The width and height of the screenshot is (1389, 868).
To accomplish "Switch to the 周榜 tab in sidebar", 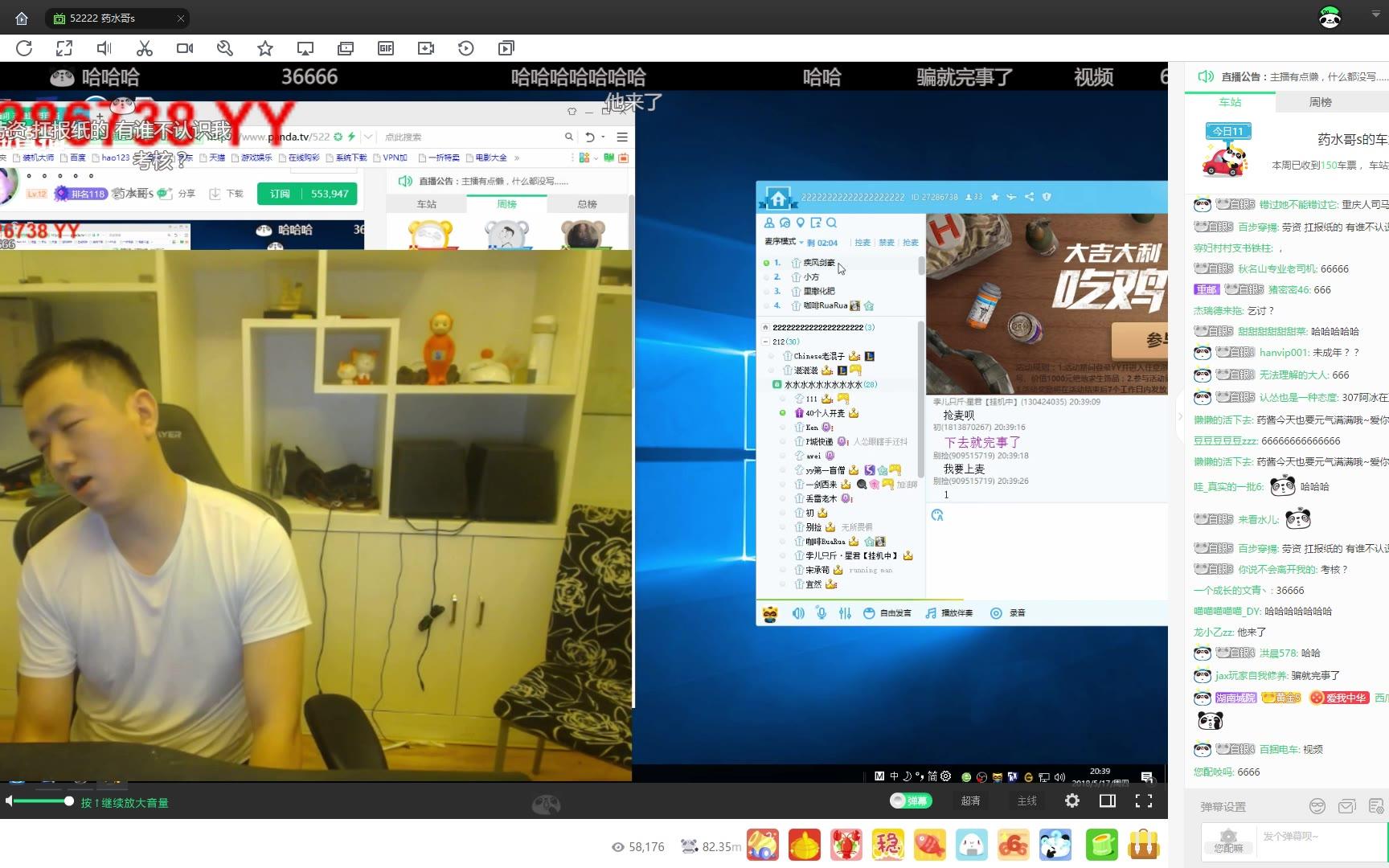I will click(1320, 102).
